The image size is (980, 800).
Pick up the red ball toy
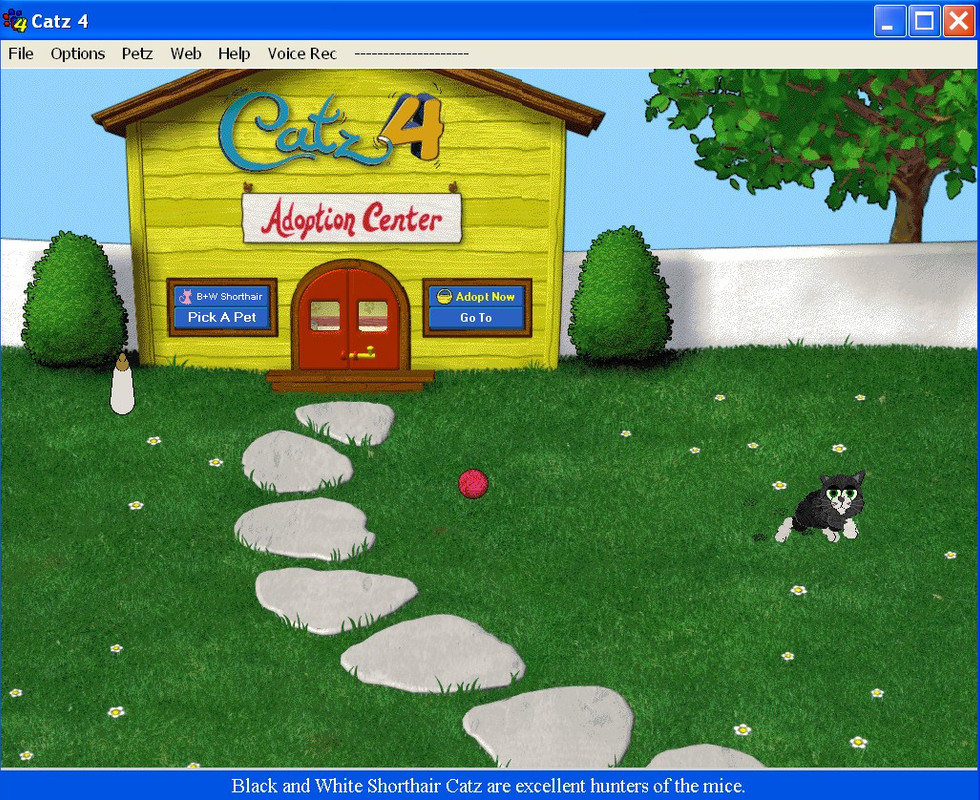[473, 484]
